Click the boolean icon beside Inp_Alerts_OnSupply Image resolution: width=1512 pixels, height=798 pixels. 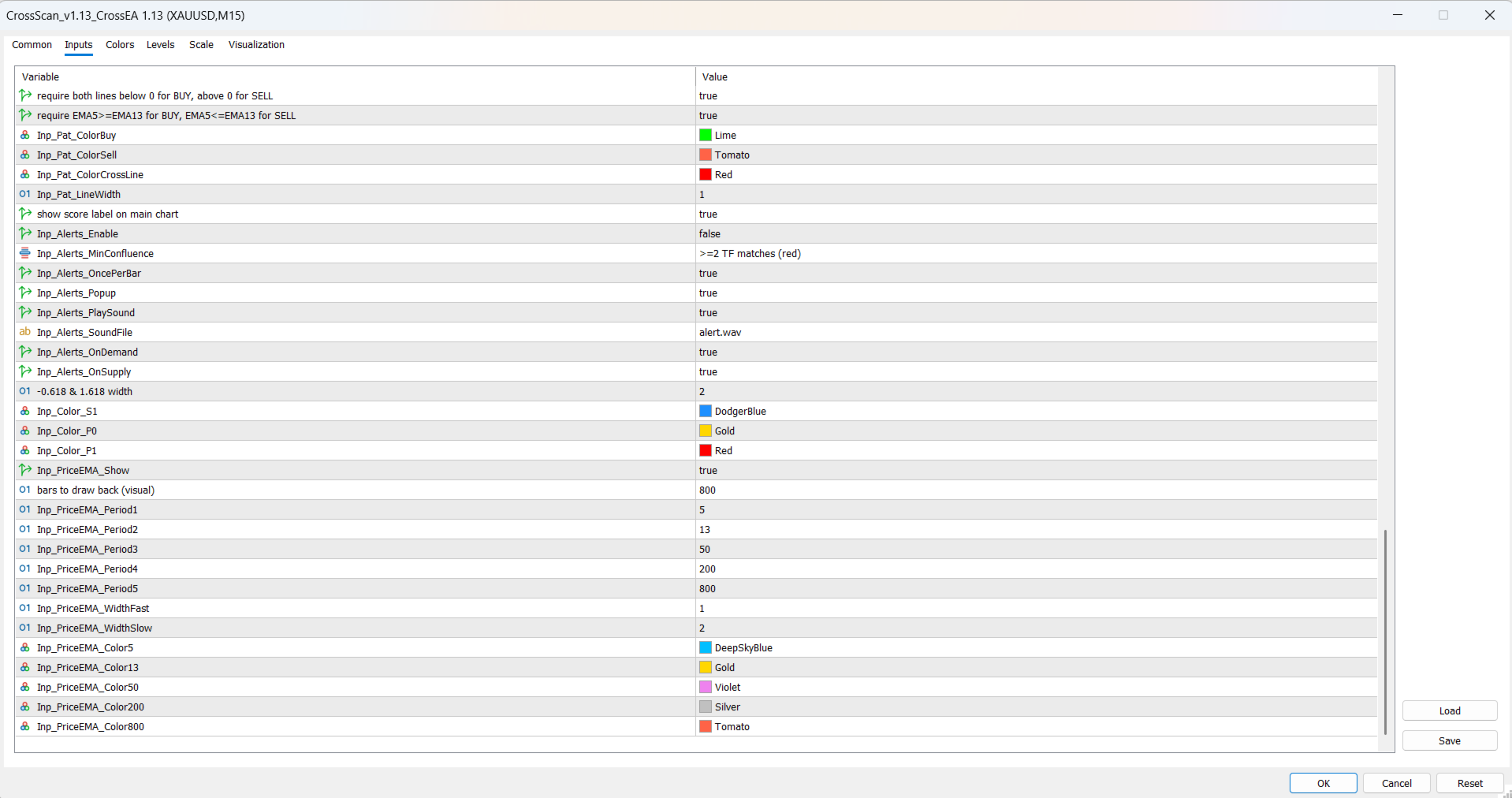tap(25, 371)
